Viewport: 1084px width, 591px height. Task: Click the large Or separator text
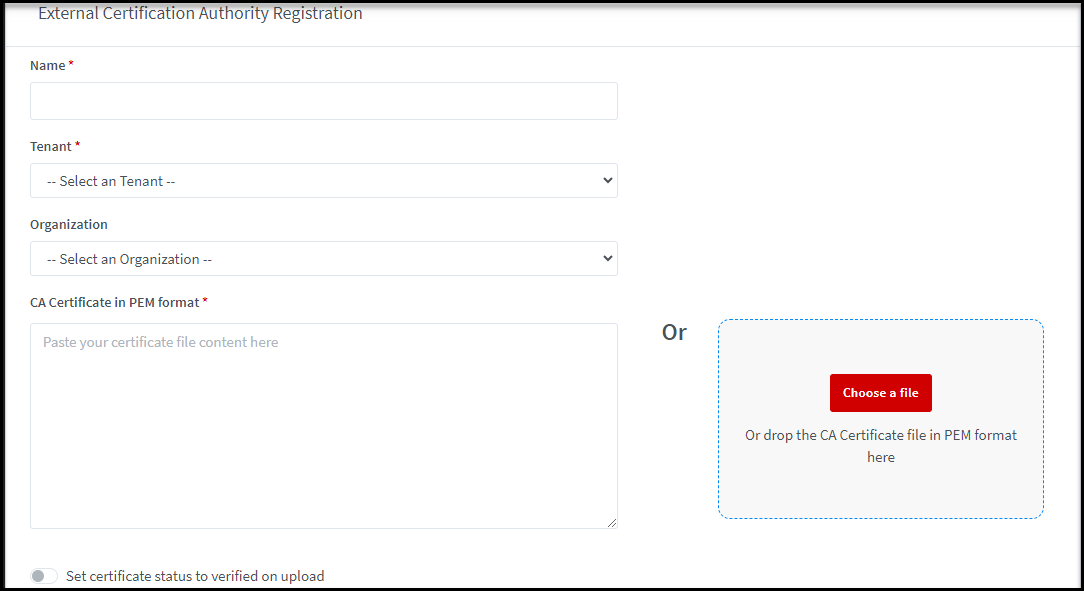pyautogui.click(x=674, y=333)
